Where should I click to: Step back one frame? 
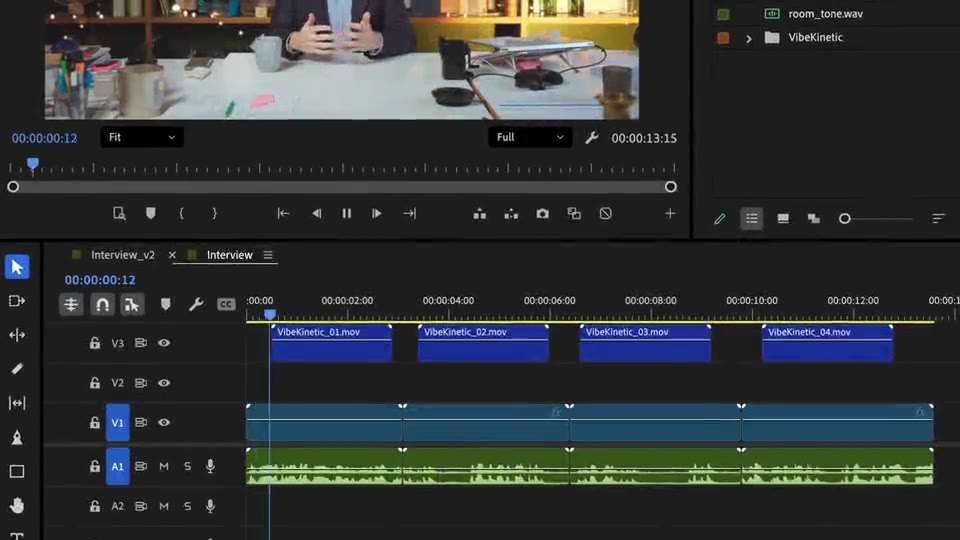(x=317, y=213)
